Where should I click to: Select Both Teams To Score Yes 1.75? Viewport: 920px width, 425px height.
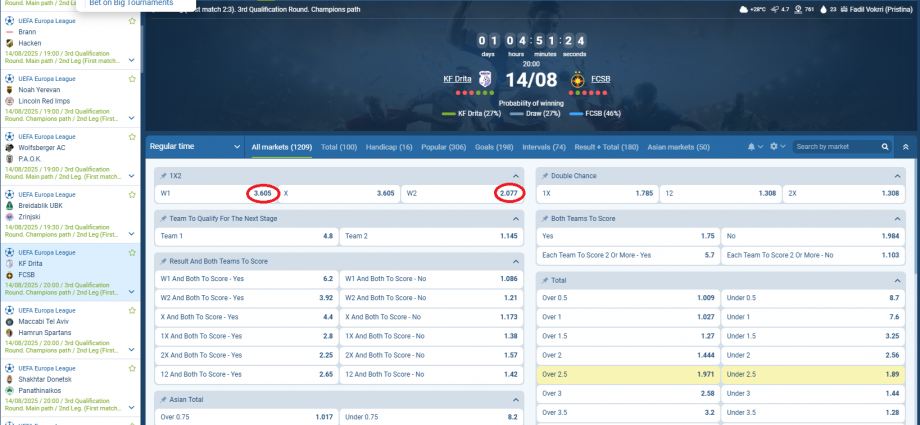(x=628, y=236)
